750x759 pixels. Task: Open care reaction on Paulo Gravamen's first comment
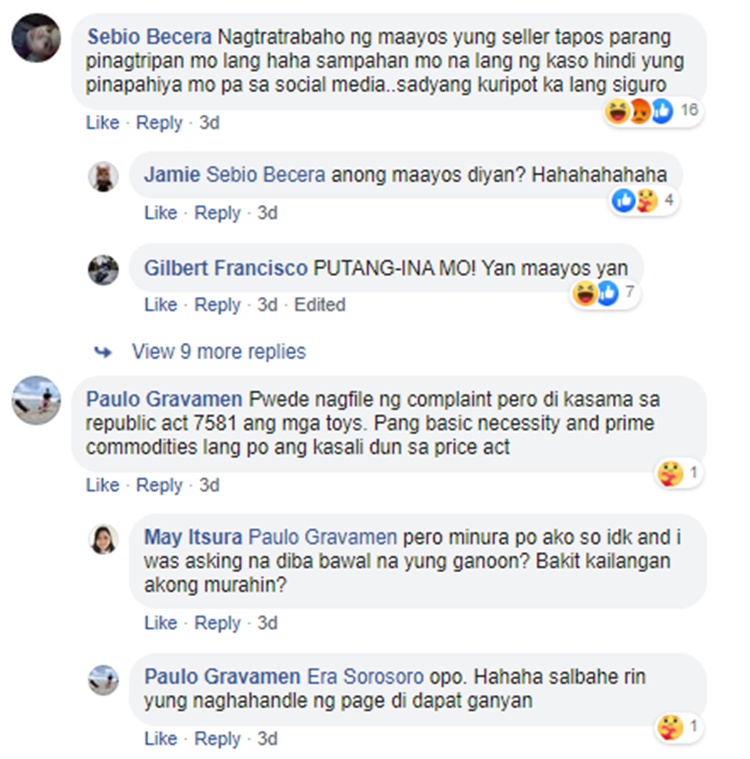point(679,473)
